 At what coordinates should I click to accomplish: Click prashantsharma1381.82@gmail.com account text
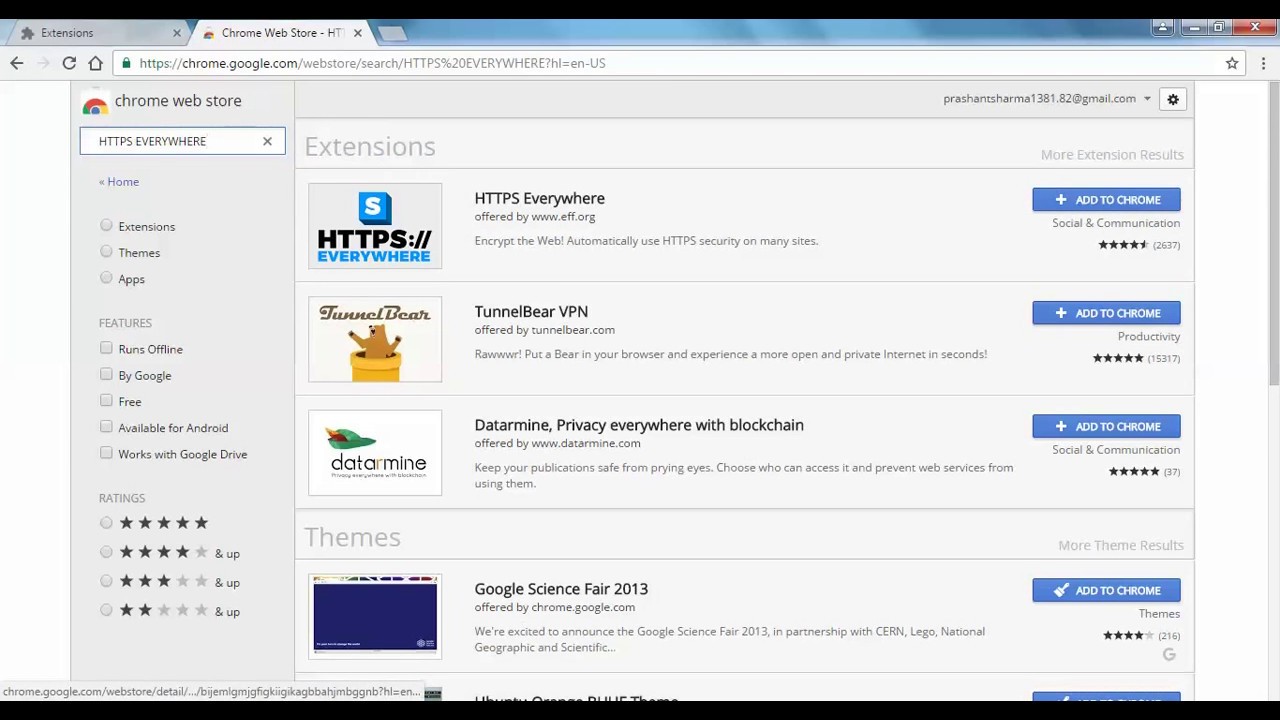click(1039, 99)
